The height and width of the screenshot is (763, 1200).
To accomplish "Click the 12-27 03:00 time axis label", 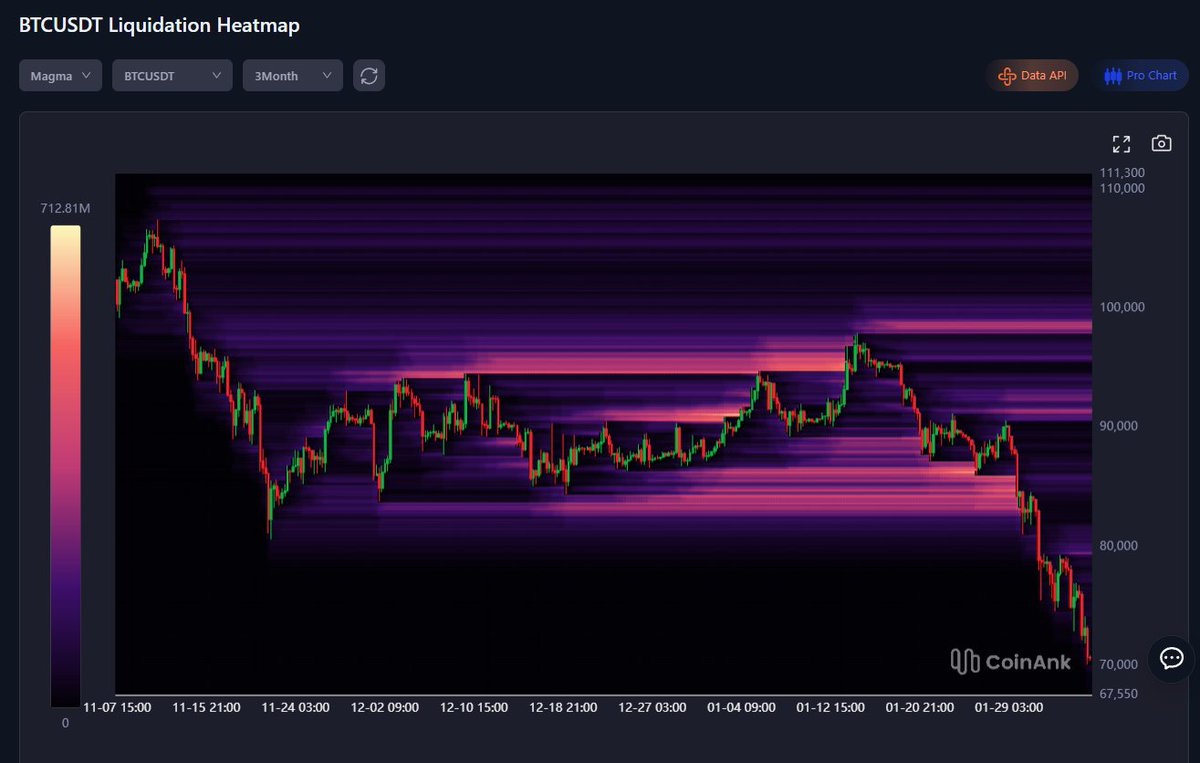I will coord(652,708).
